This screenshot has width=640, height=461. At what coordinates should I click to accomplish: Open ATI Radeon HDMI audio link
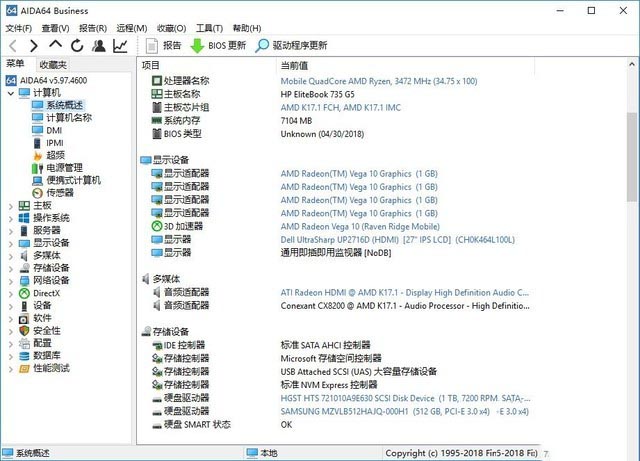pos(404,293)
